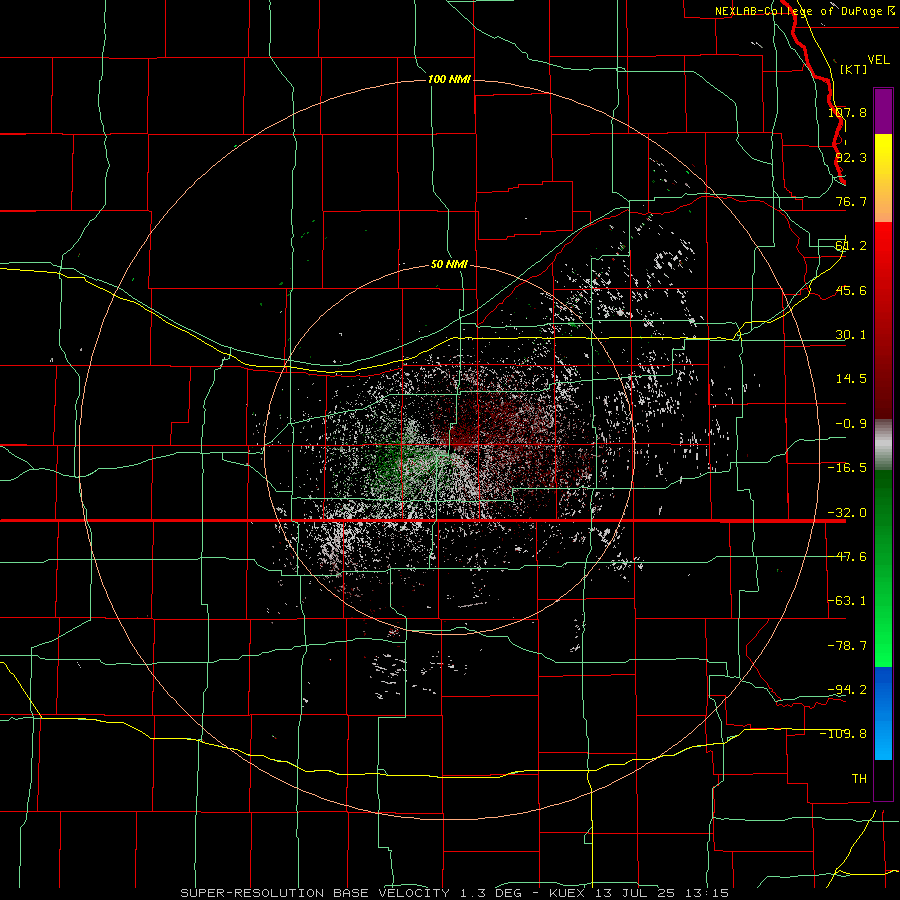Click the 92.3 velocity scale value
The width and height of the screenshot is (900, 900).
[x=851, y=157]
